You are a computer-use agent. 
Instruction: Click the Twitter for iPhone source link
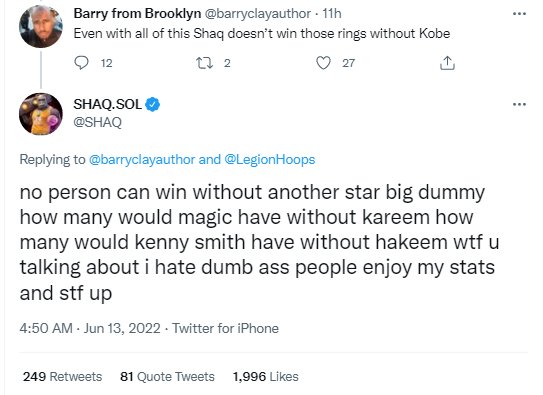[x=225, y=328]
